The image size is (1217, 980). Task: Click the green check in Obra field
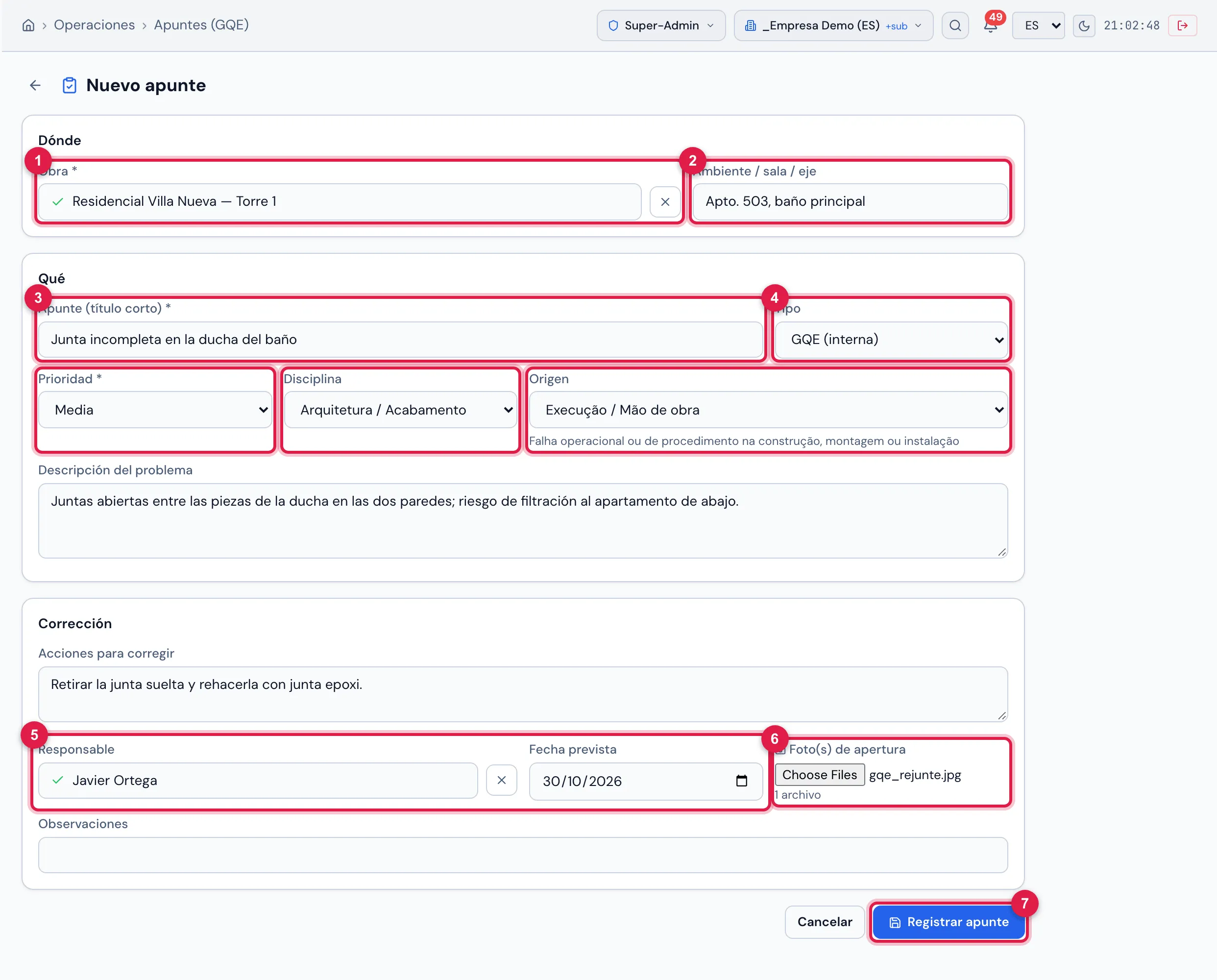coord(58,201)
